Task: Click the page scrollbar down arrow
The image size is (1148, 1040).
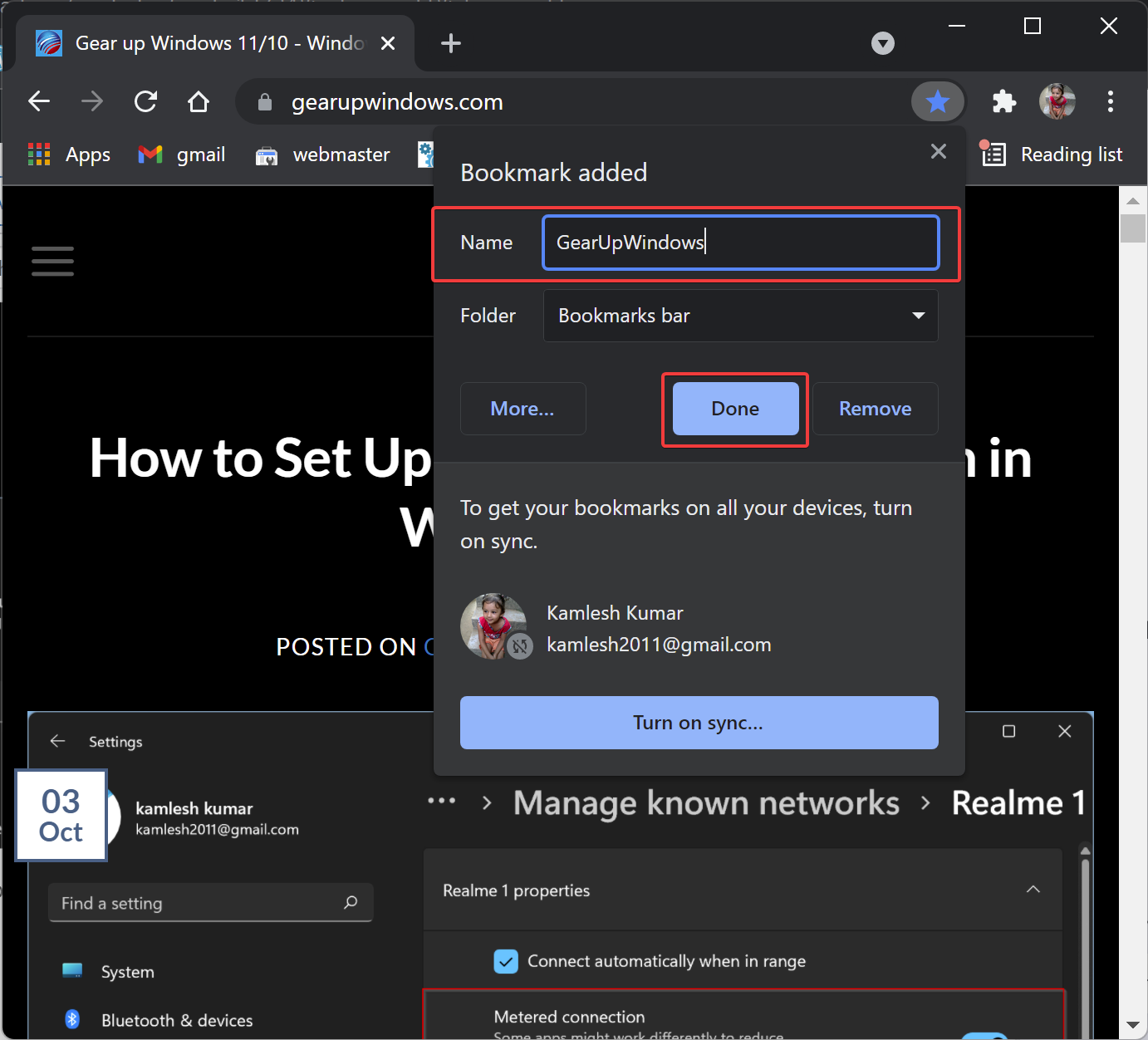Action: pos(1133,1026)
